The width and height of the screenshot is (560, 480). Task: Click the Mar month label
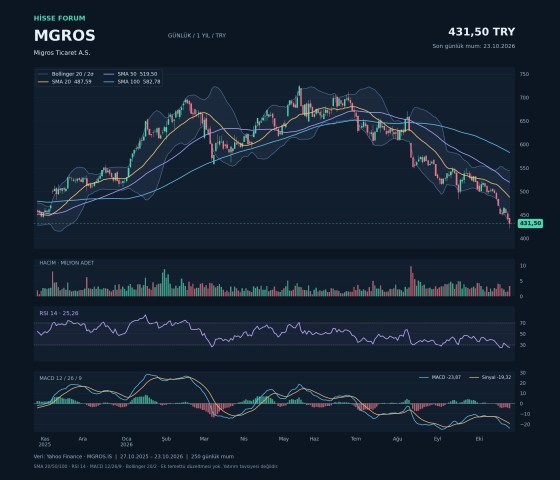[x=204, y=439]
